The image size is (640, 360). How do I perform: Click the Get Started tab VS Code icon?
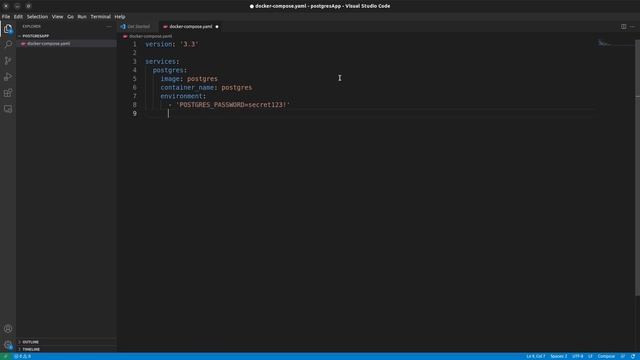tap(123, 27)
